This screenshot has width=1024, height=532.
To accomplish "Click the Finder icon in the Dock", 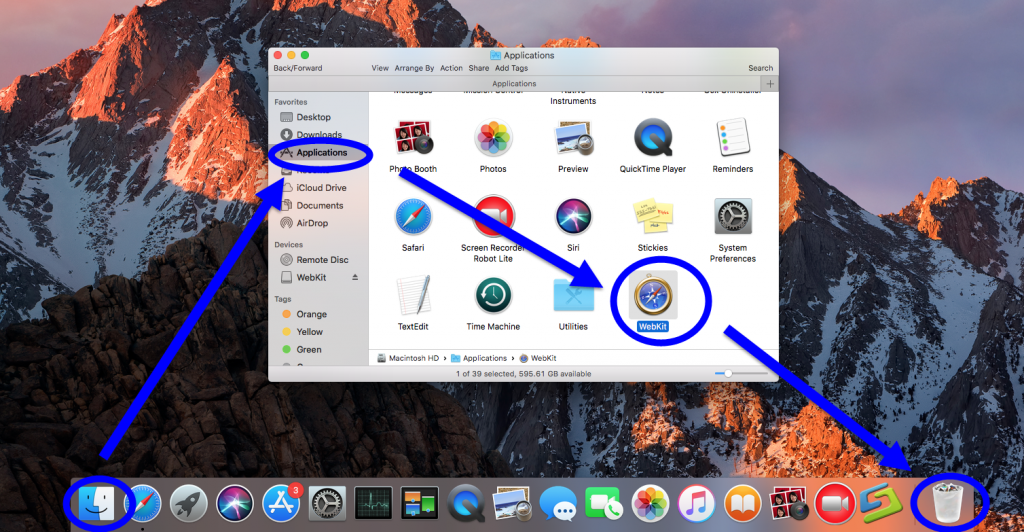I will 98,503.
